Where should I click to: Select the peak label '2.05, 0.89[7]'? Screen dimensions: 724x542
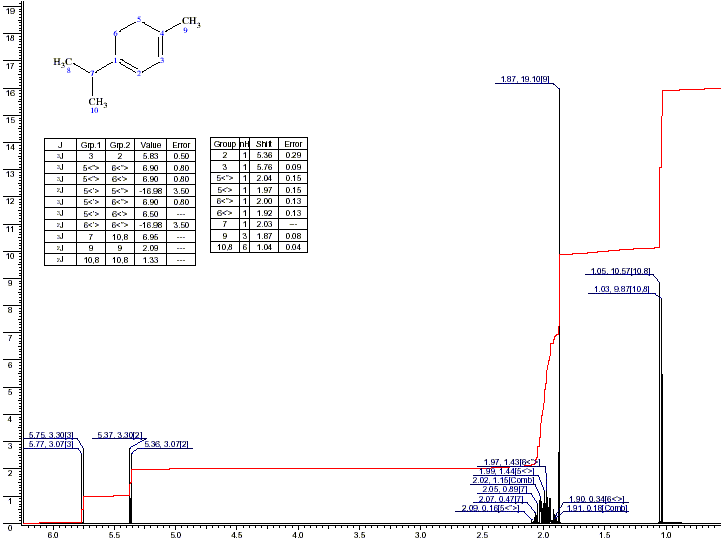coord(505,489)
